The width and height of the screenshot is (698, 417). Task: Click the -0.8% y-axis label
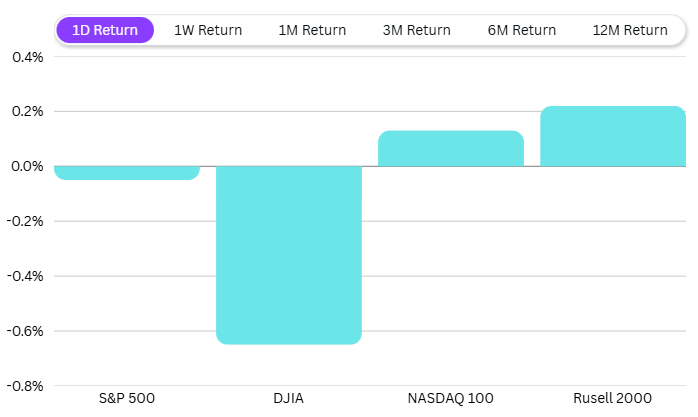pyautogui.click(x=25, y=386)
